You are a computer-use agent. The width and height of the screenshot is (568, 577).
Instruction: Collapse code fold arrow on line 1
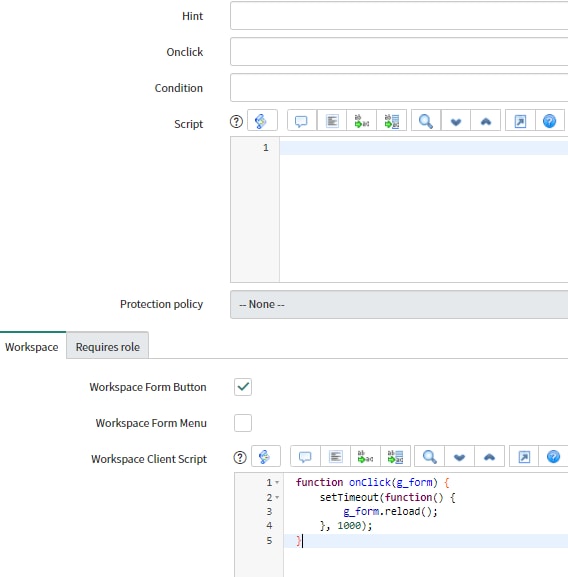pos(277,482)
